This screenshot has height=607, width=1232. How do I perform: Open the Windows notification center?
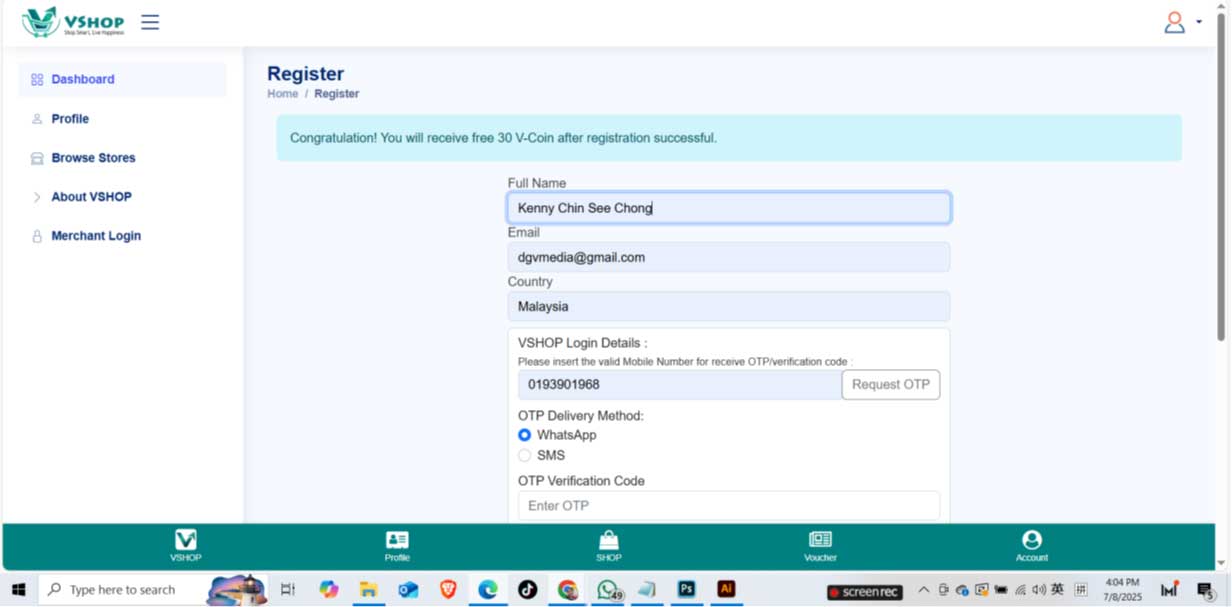pyautogui.click(x=1205, y=590)
